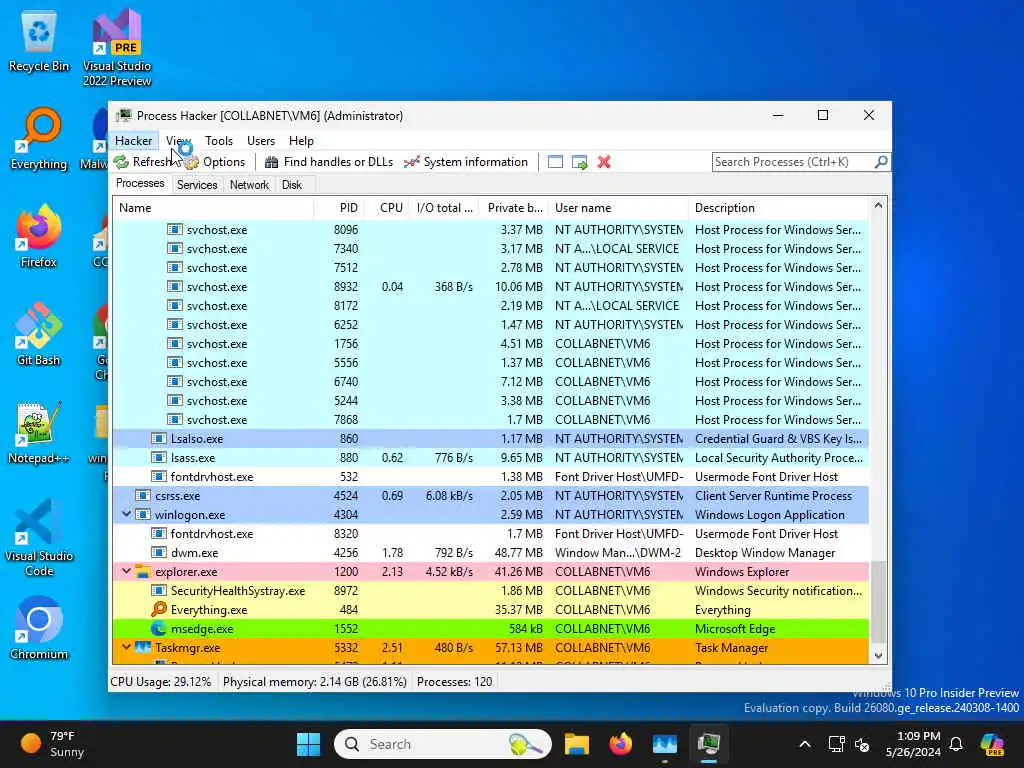Select the Firefox desktop shortcut
1024x768 pixels.
click(39, 236)
